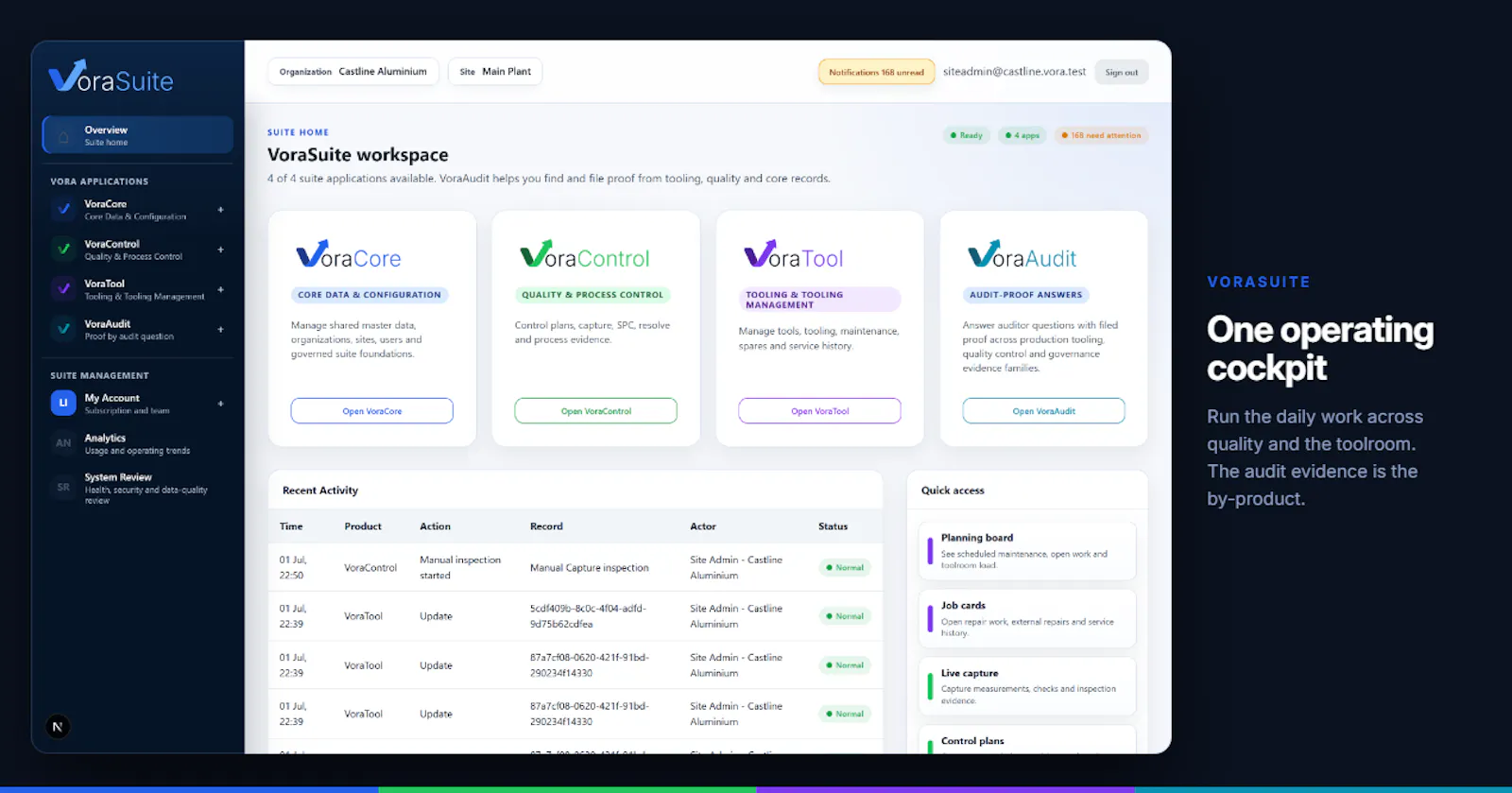Click the Actor column header
Viewport: 1512px width, 793px height.
point(703,526)
